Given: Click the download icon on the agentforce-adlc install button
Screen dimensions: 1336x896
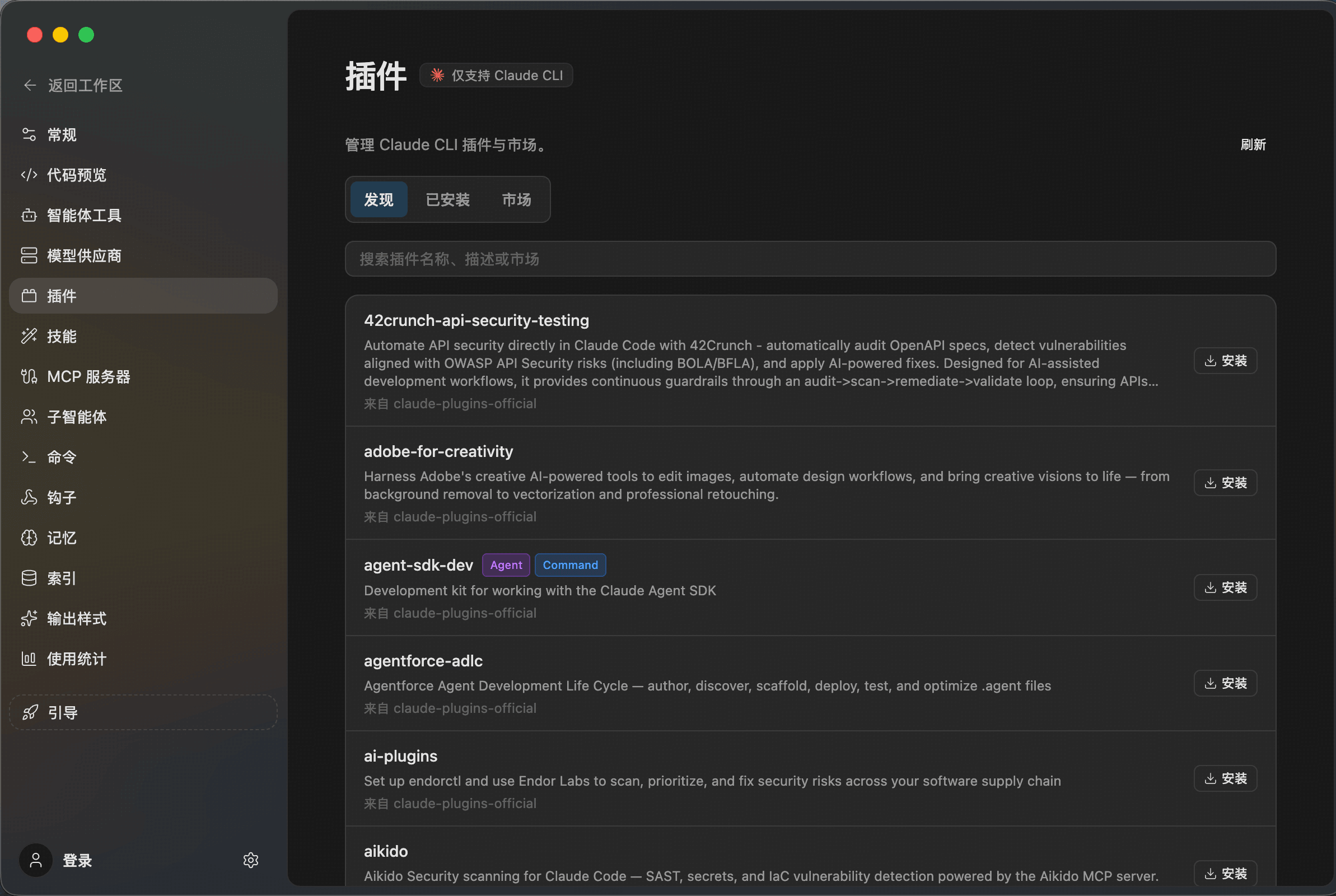Looking at the screenshot, I should (1210, 683).
